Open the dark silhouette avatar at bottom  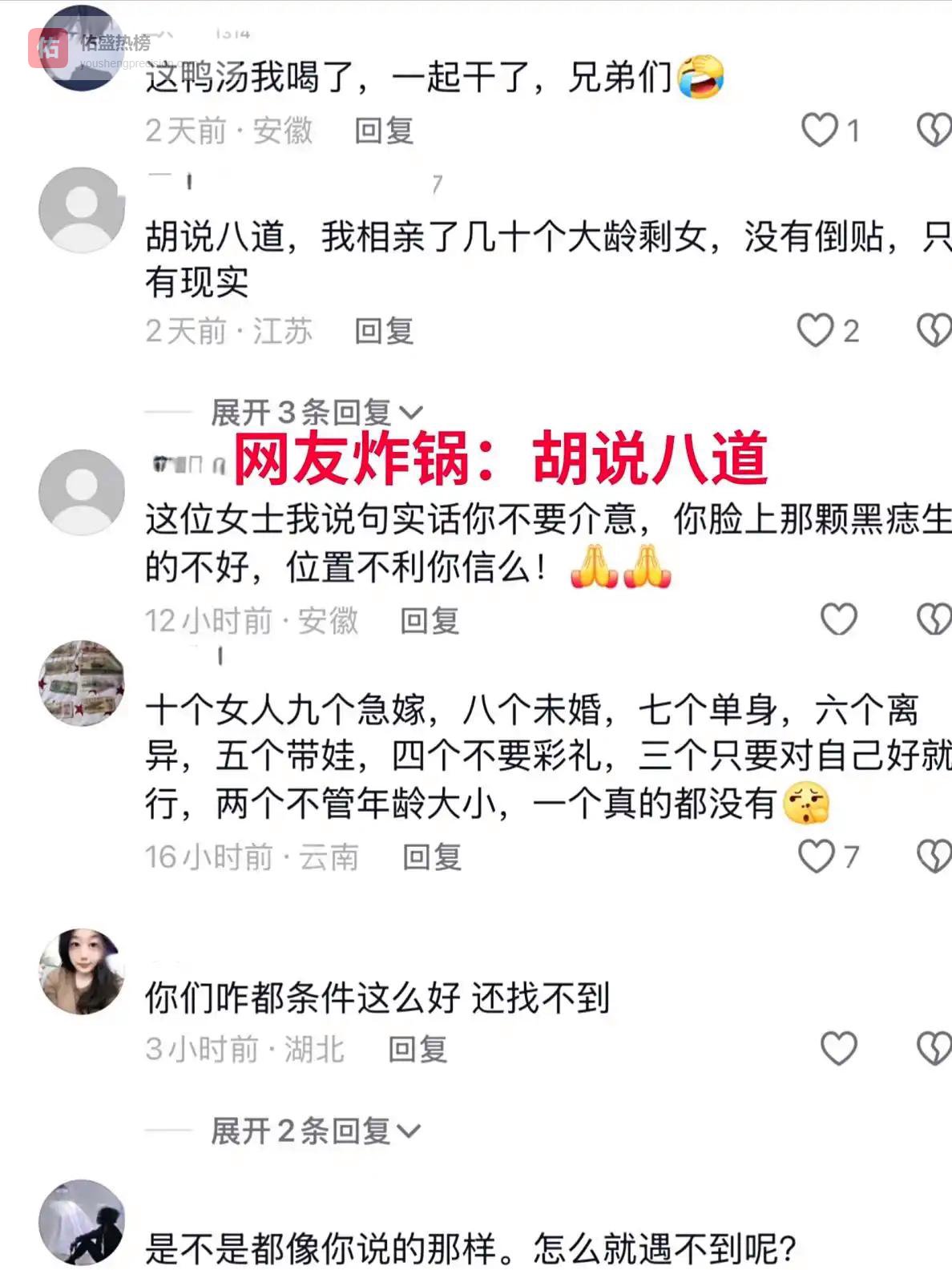(82, 1223)
